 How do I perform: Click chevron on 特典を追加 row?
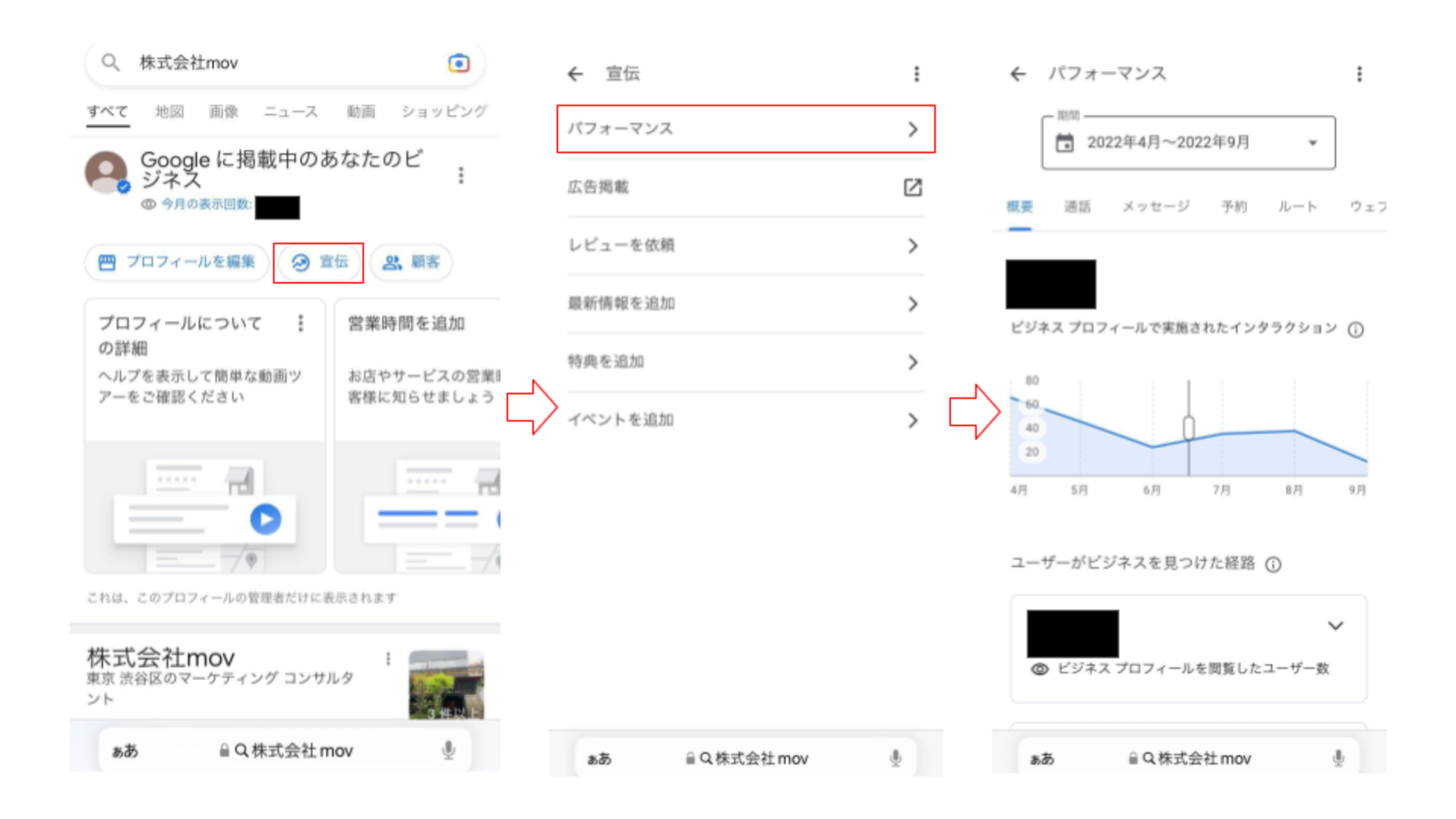913,362
